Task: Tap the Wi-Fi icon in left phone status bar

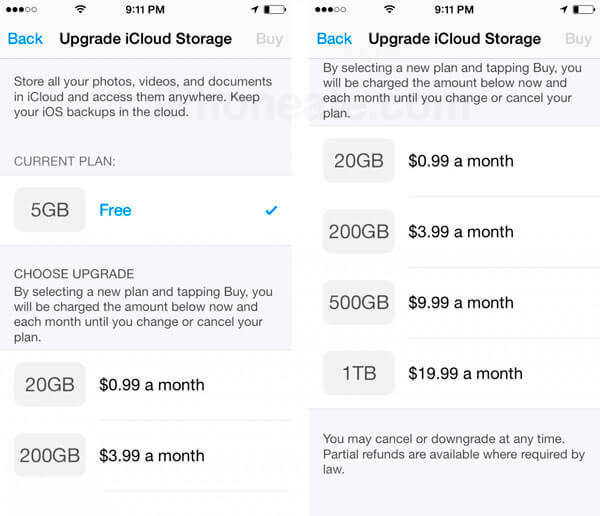Action: [x=79, y=9]
